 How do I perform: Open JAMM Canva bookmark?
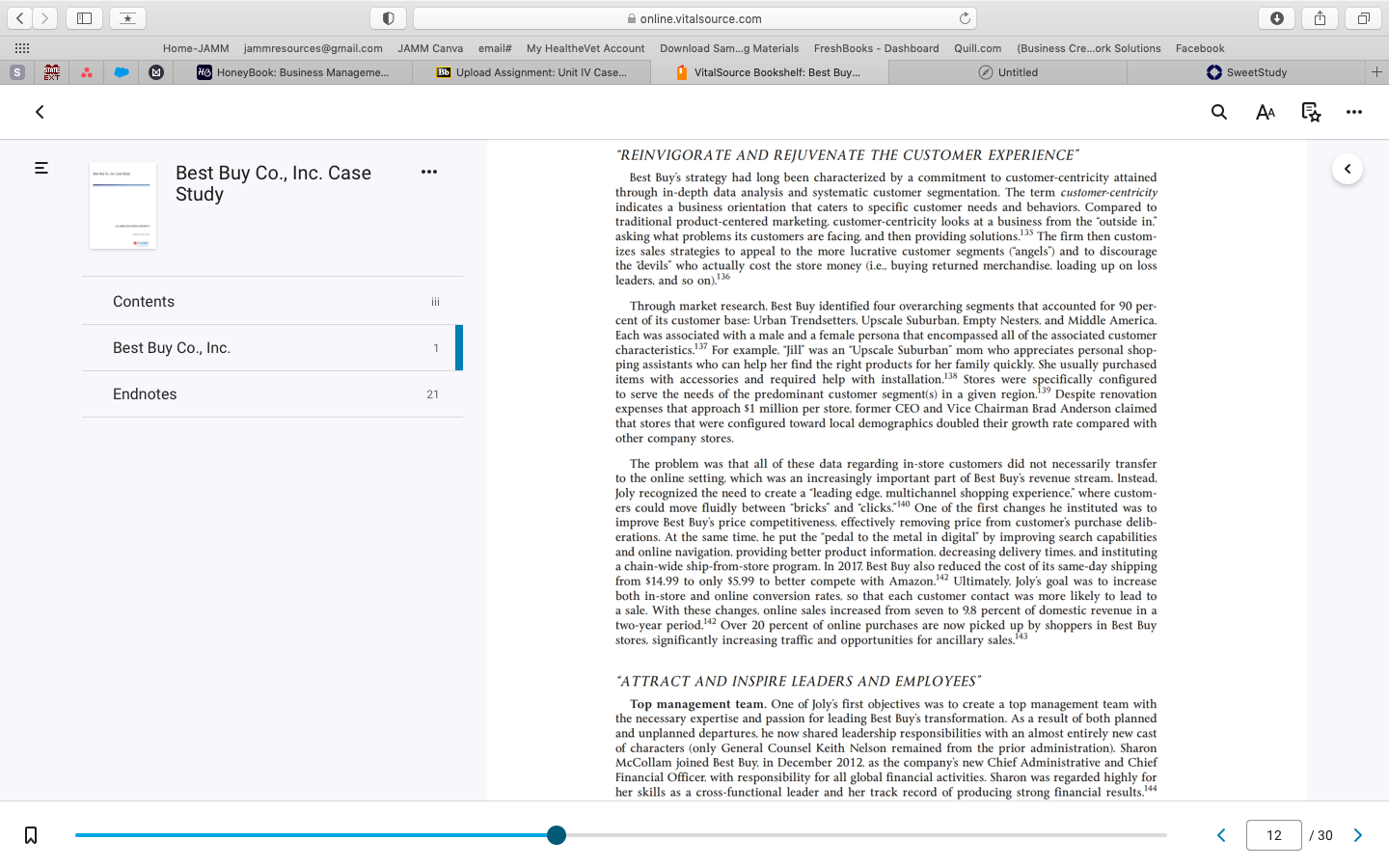tap(430, 48)
